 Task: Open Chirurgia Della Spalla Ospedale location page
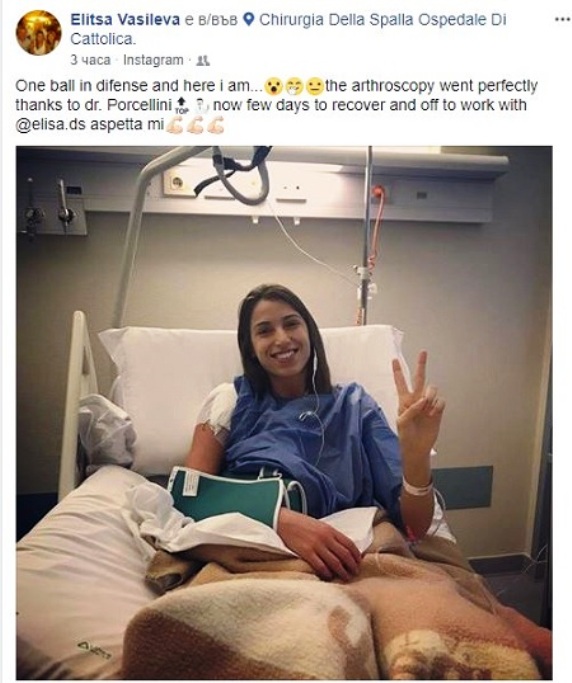pyautogui.click(x=288, y=29)
